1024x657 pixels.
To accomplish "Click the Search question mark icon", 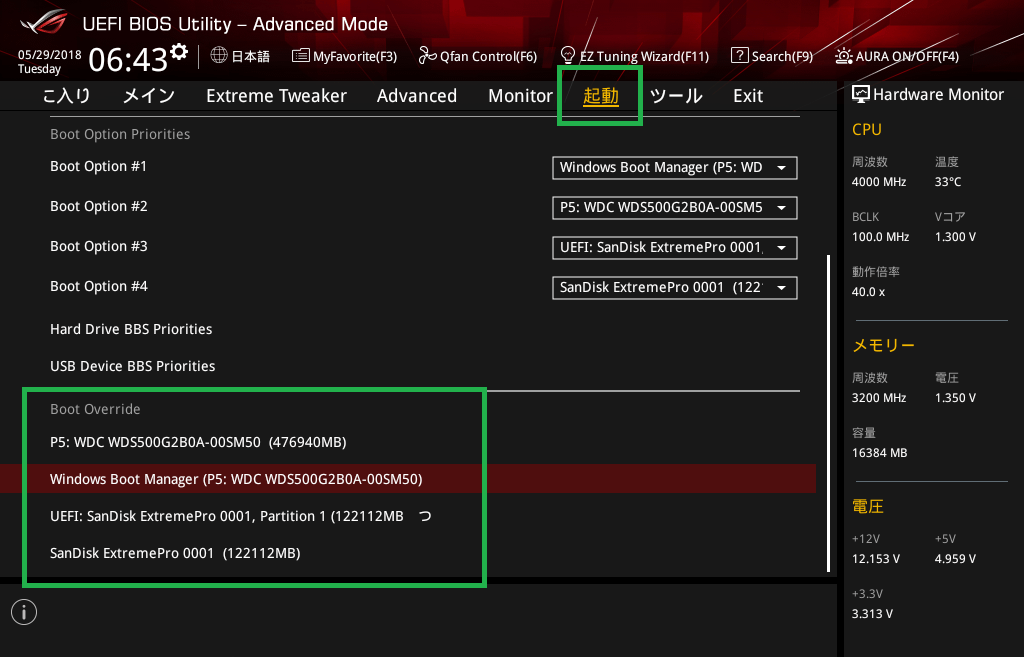I will [x=739, y=56].
